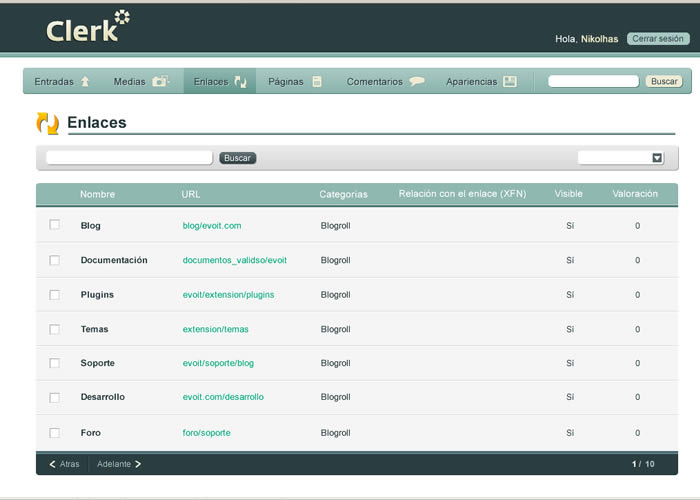Click the Atras left chevron icon
Viewport: 700px width, 500px height.
tap(52, 464)
